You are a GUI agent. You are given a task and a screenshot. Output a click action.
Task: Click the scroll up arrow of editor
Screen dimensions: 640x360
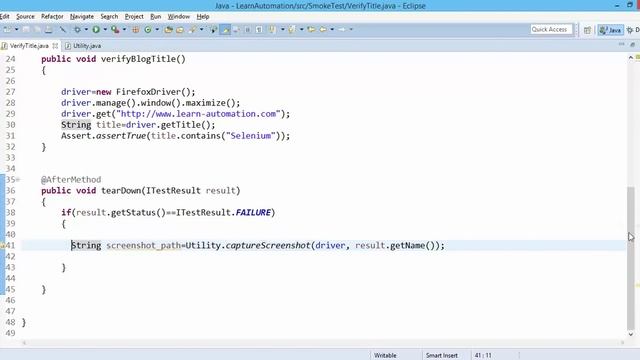coord(631,58)
